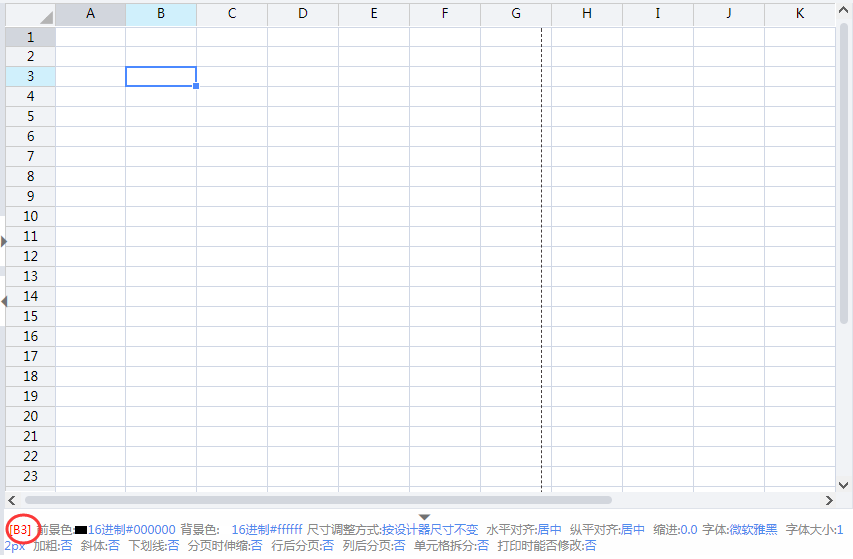Click the fill handle of cell B3

tap(196, 86)
